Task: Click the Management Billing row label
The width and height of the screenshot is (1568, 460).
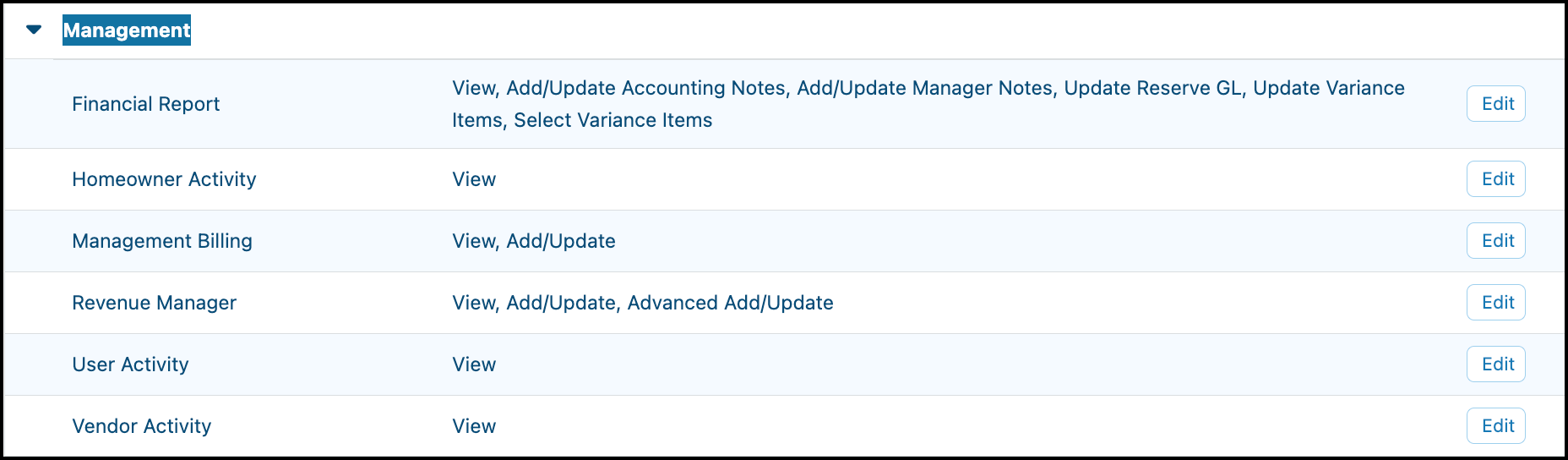Action: tap(162, 241)
